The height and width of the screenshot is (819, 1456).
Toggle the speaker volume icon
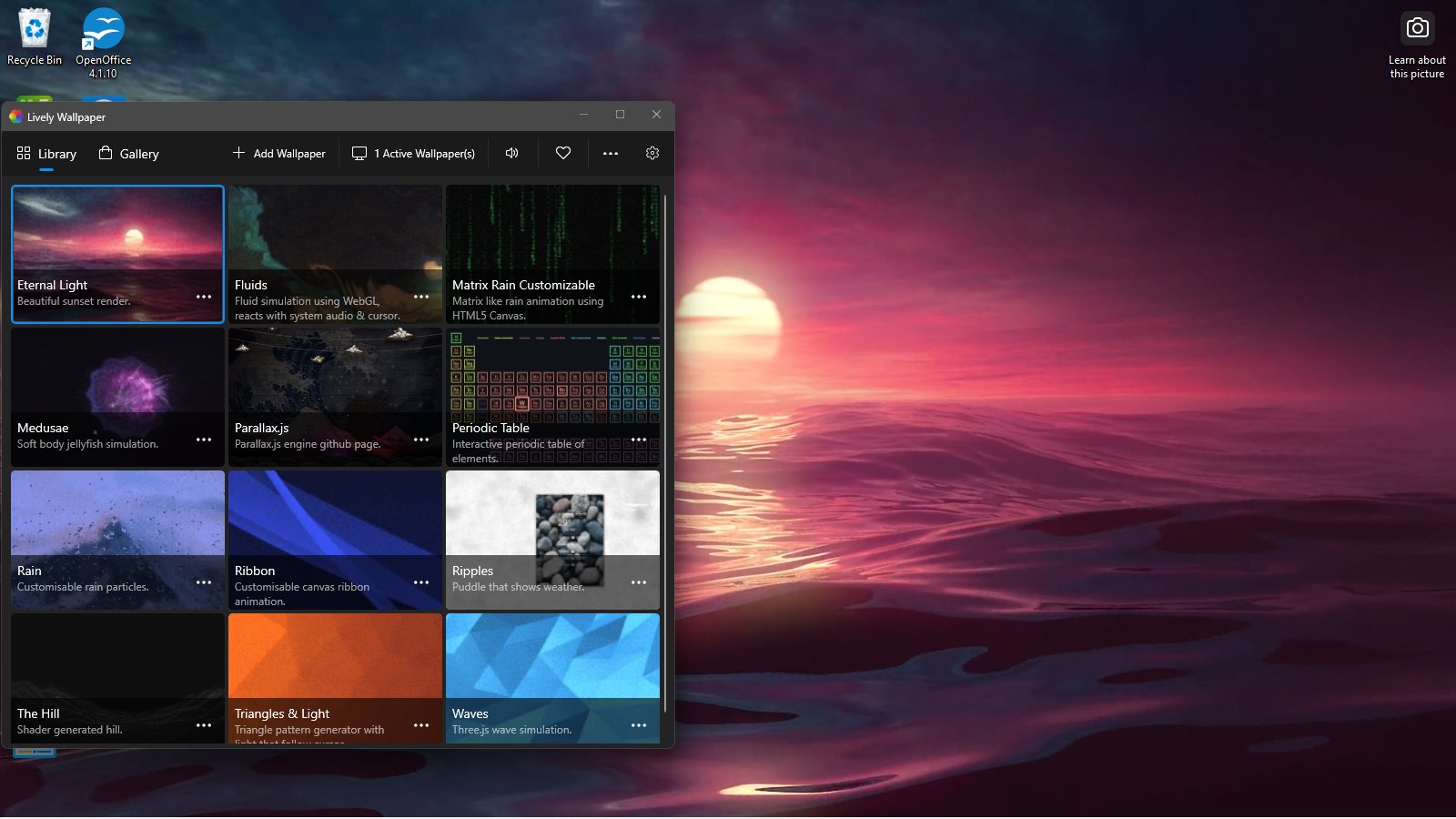coord(512,153)
